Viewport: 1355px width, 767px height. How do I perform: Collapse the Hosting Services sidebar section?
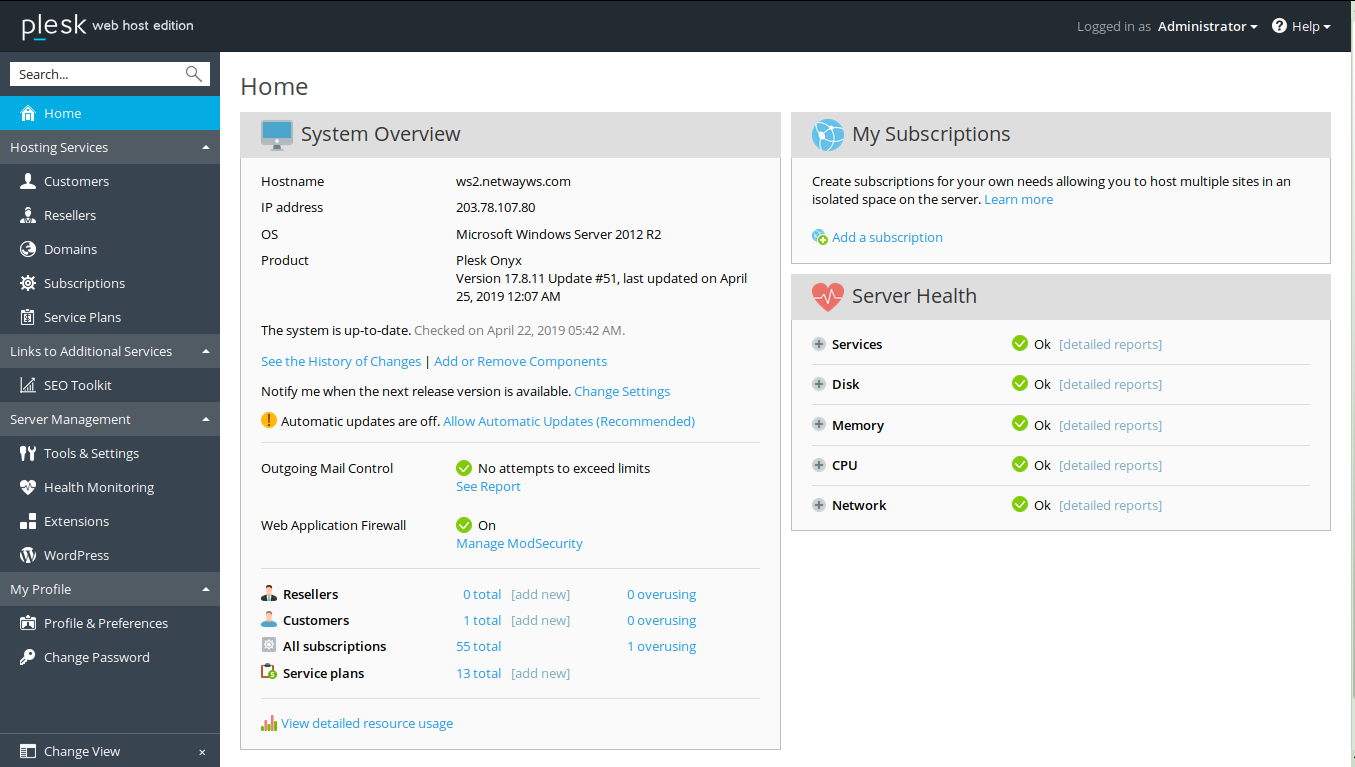[206, 147]
